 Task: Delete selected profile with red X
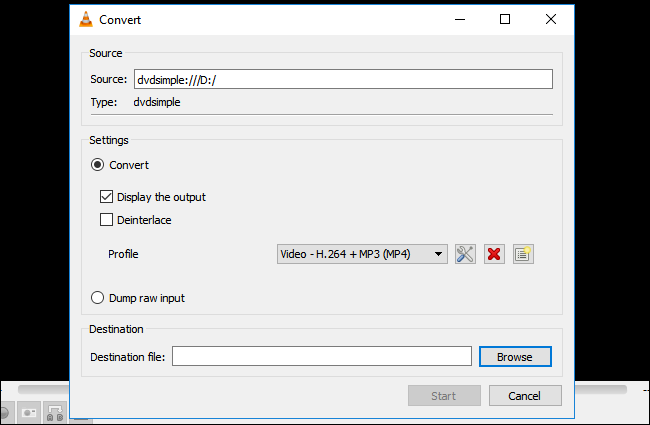click(x=494, y=254)
